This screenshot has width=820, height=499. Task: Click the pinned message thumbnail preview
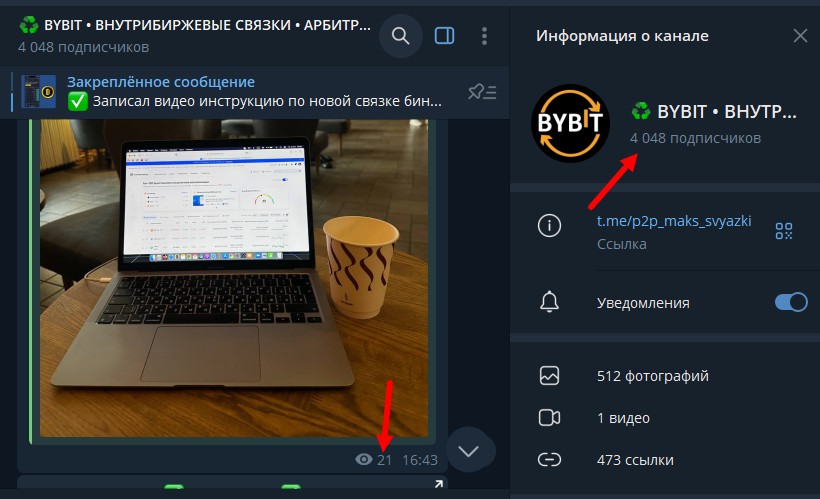pyautogui.click(x=38, y=92)
